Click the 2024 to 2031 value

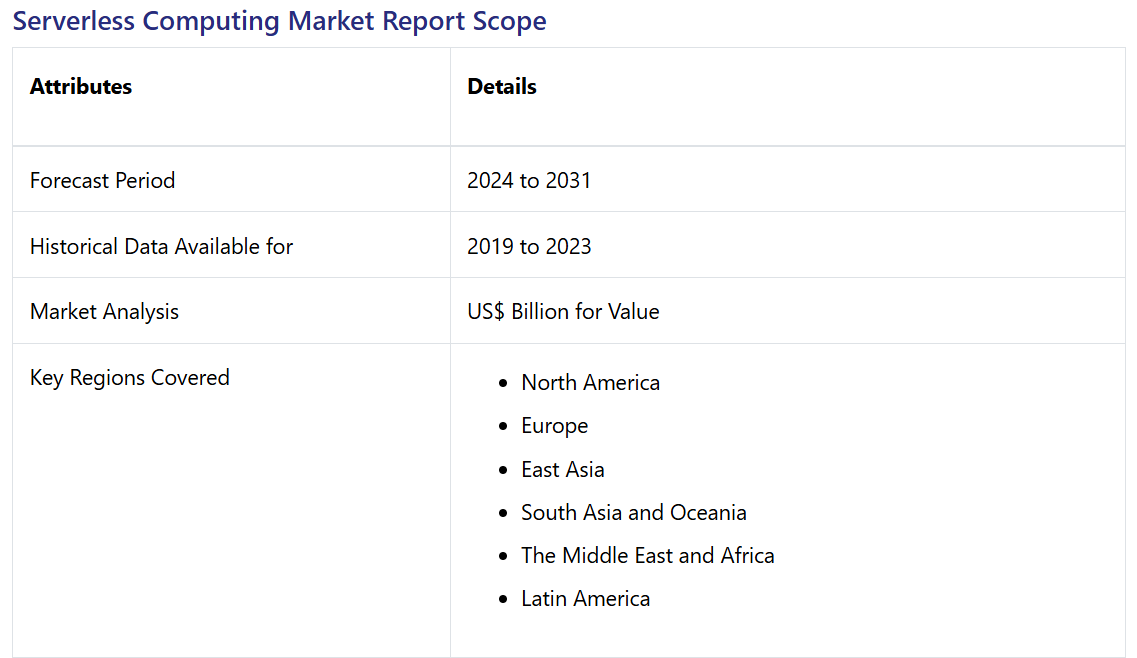[529, 181]
